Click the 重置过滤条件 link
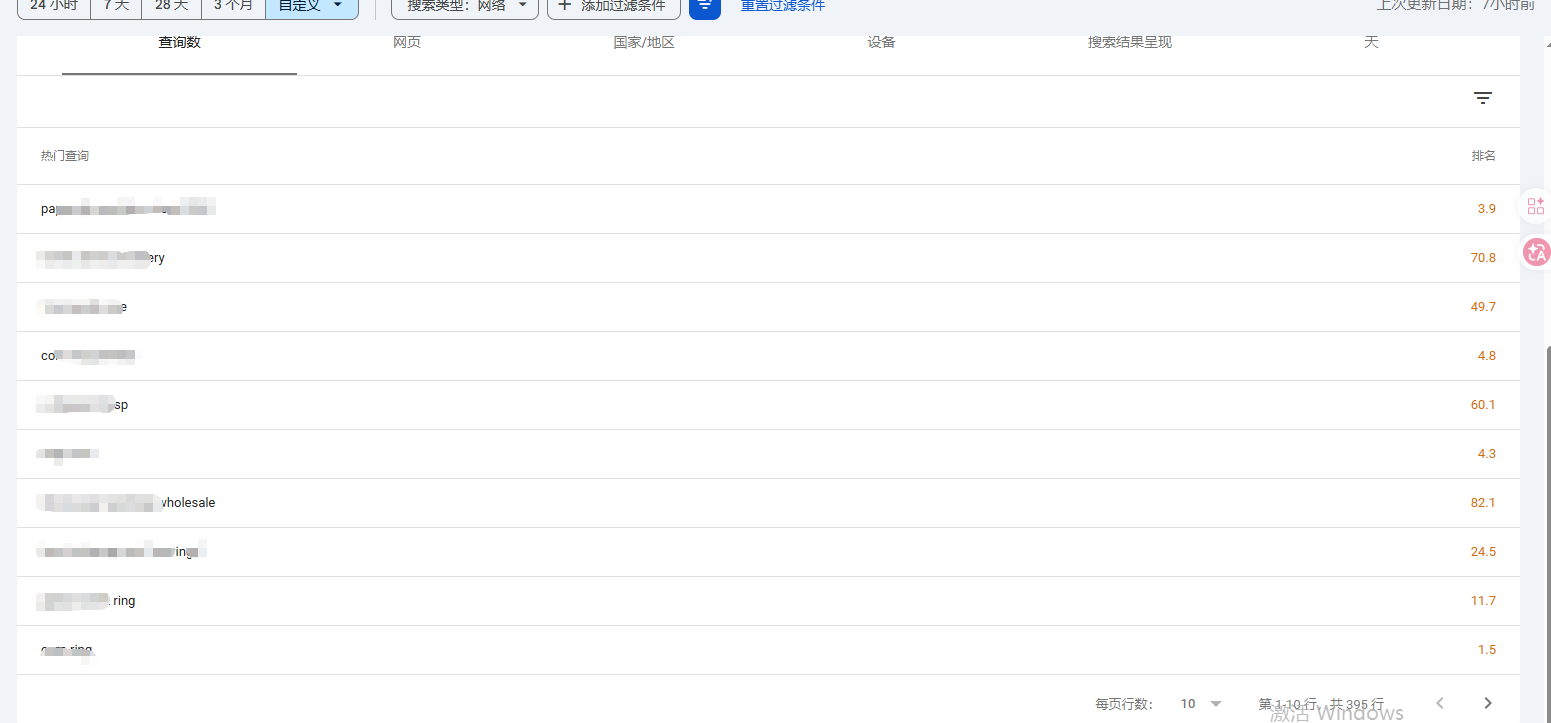Screen dimensions: 1551x723 782,6
